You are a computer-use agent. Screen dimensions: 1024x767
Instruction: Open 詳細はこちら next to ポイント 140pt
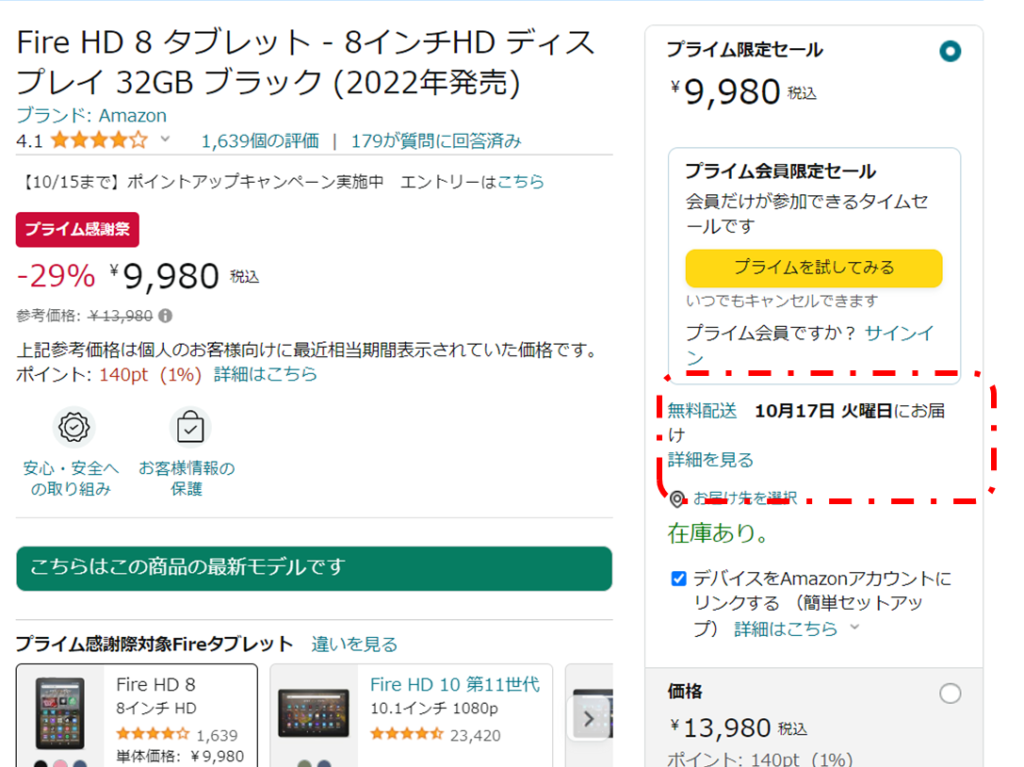pos(265,374)
